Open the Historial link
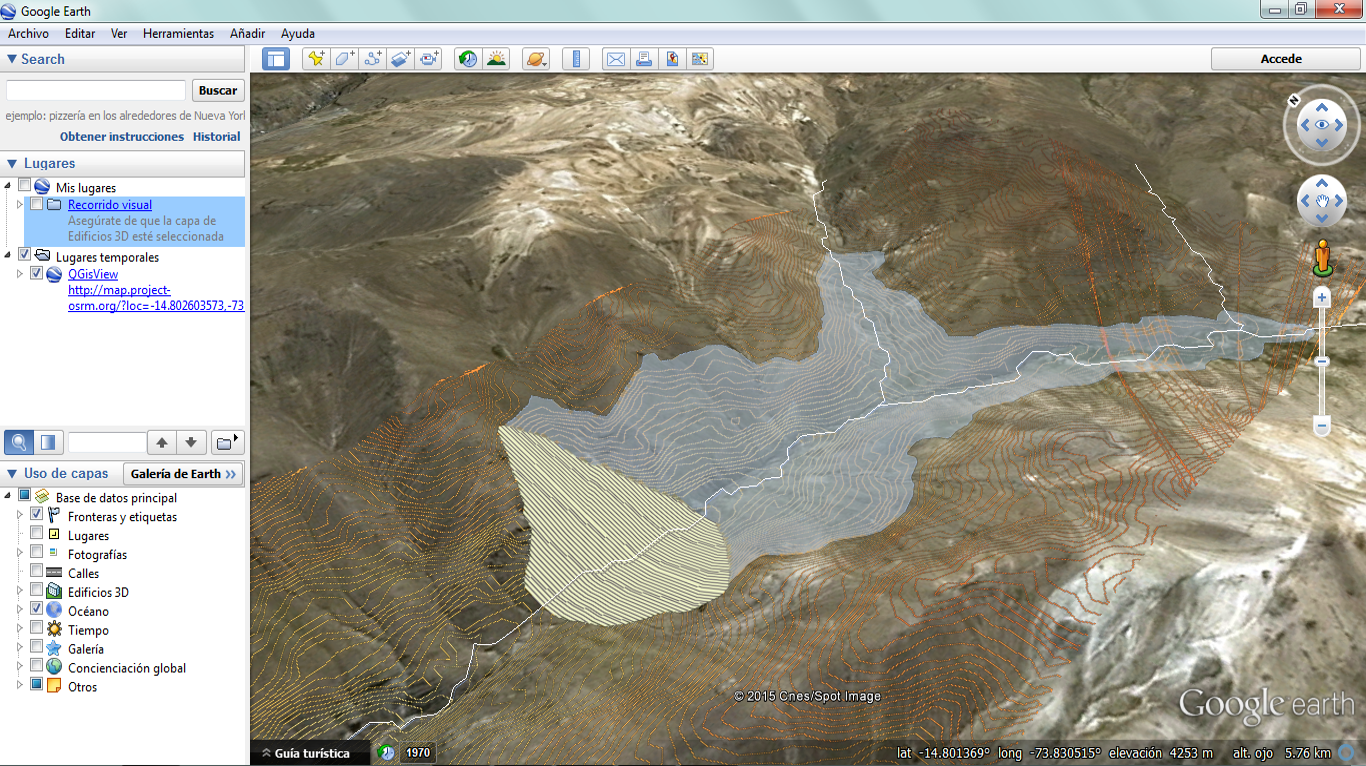1366x766 pixels. [x=217, y=137]
